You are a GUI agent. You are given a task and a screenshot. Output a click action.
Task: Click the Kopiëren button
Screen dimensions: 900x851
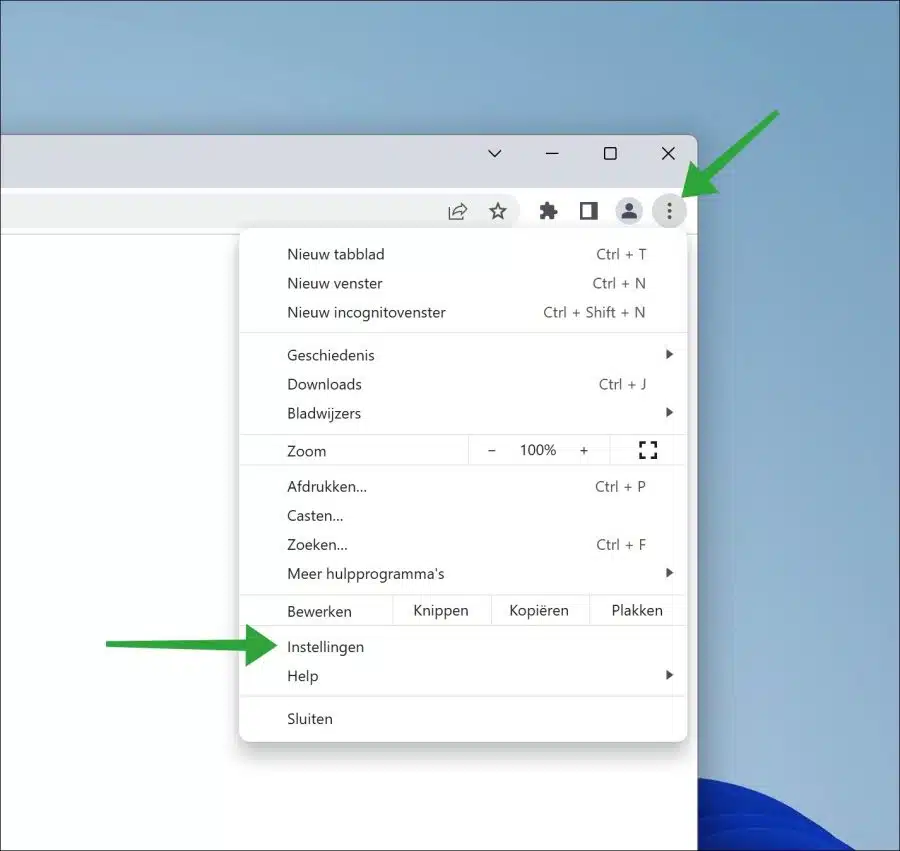pyautogui.click(x=540, y=611)
